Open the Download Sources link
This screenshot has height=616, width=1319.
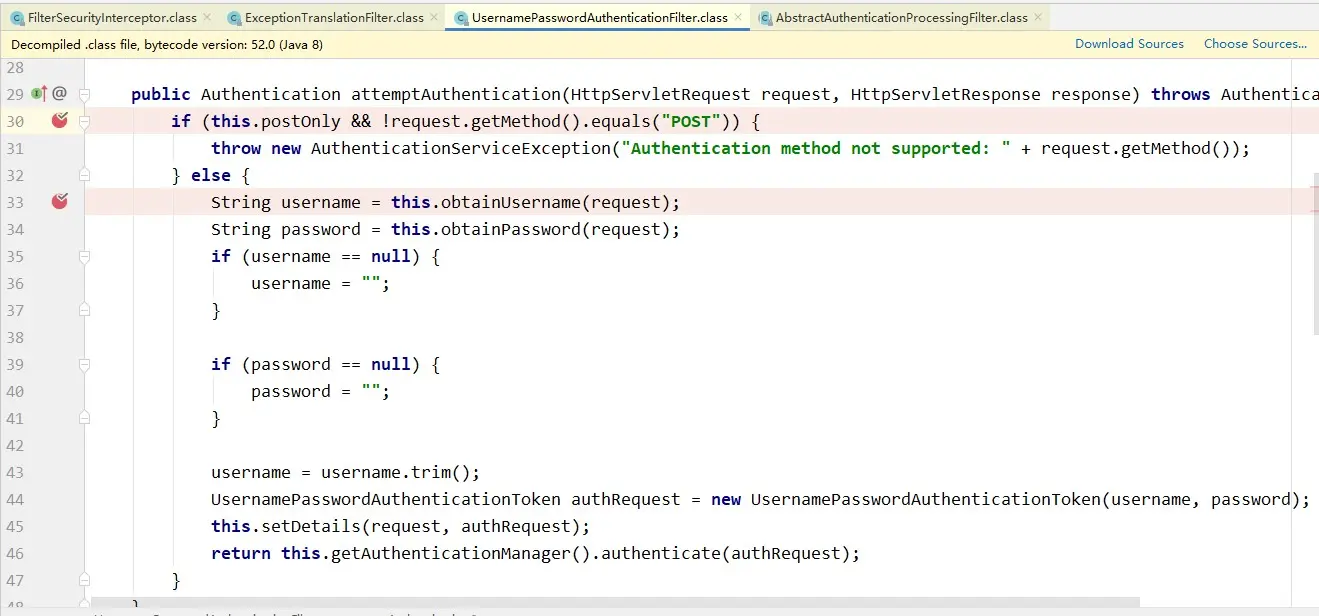tap(1129, 44)
